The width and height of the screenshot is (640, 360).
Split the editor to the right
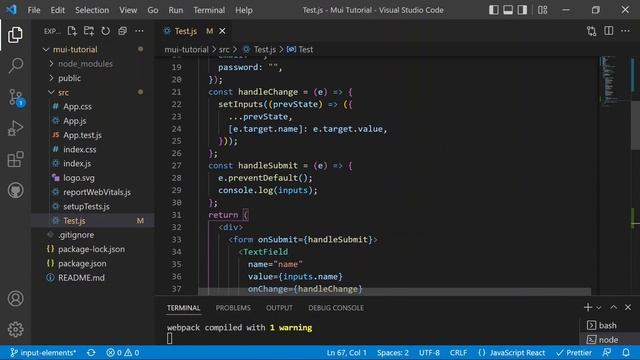(x=609, y=31)
